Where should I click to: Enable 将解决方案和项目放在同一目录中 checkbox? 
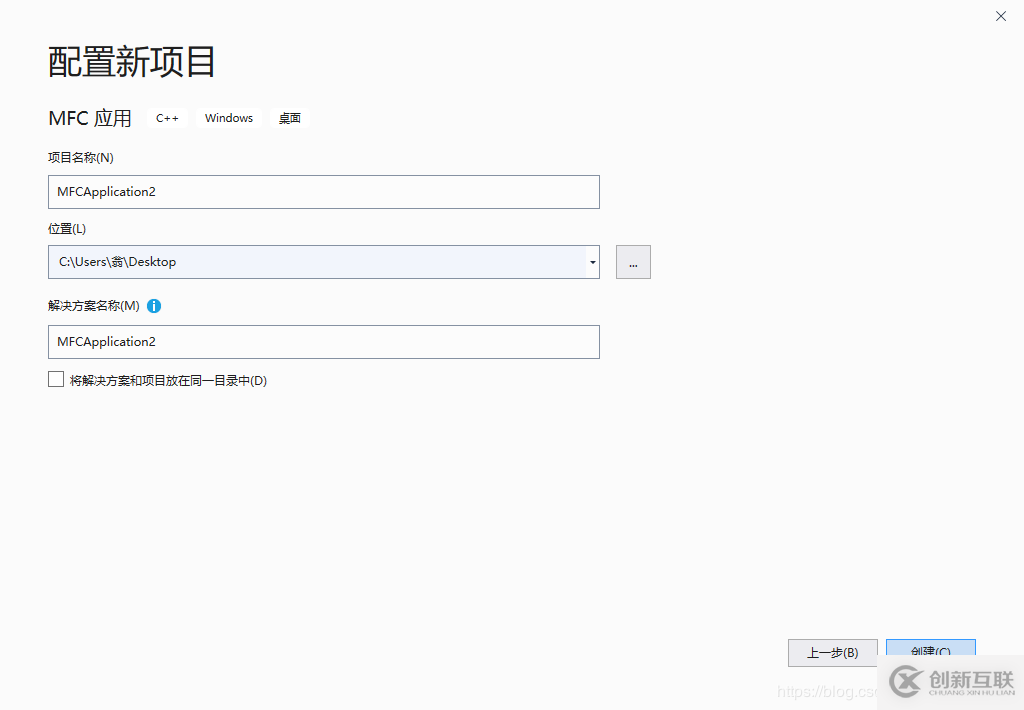point(56,379)
